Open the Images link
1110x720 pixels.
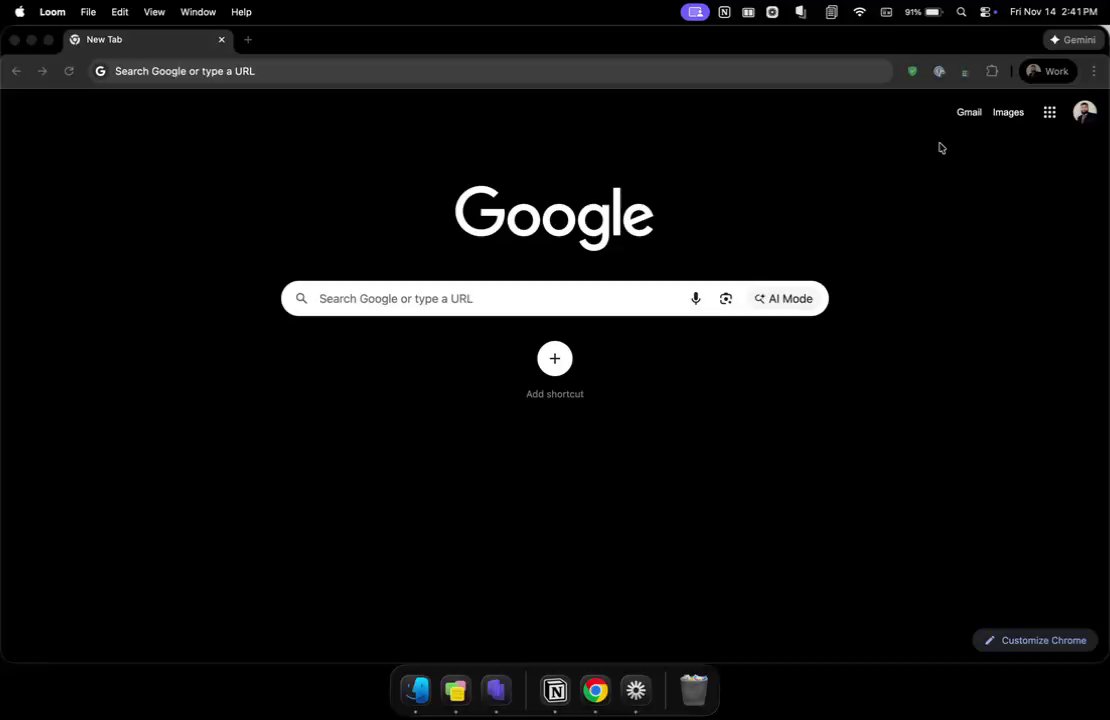(1008, 112)
